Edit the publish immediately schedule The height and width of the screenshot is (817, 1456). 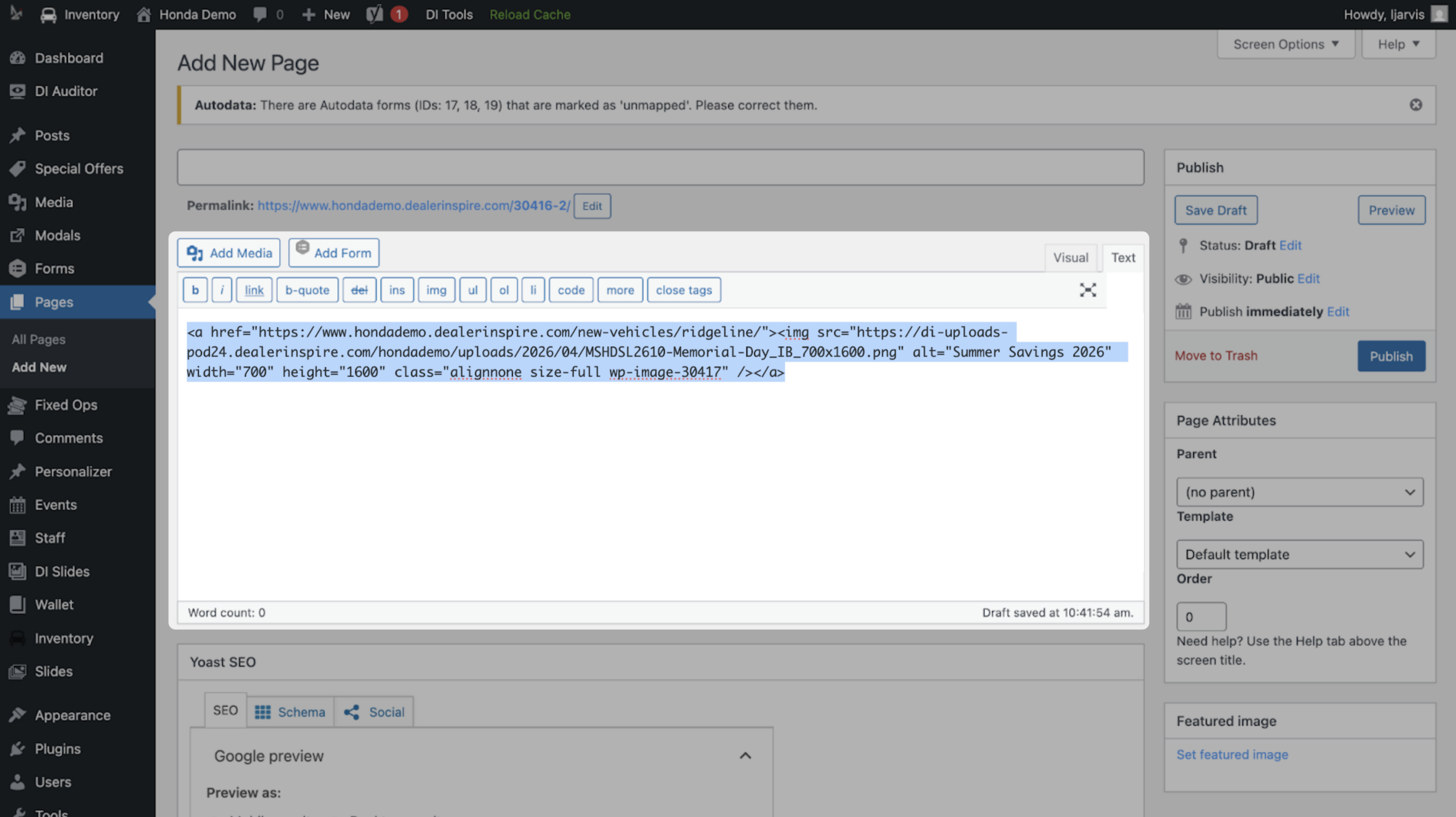[1338, 312]
